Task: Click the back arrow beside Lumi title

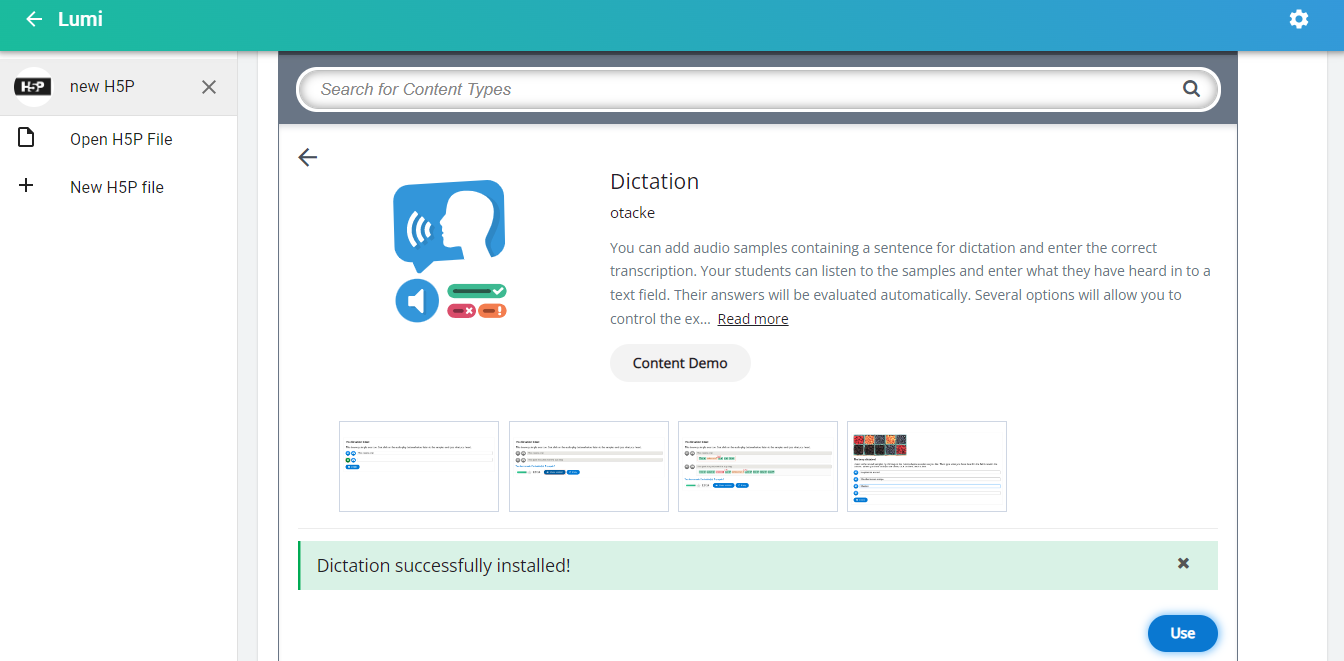Action: pyautogui.click(x=34, y=19)
